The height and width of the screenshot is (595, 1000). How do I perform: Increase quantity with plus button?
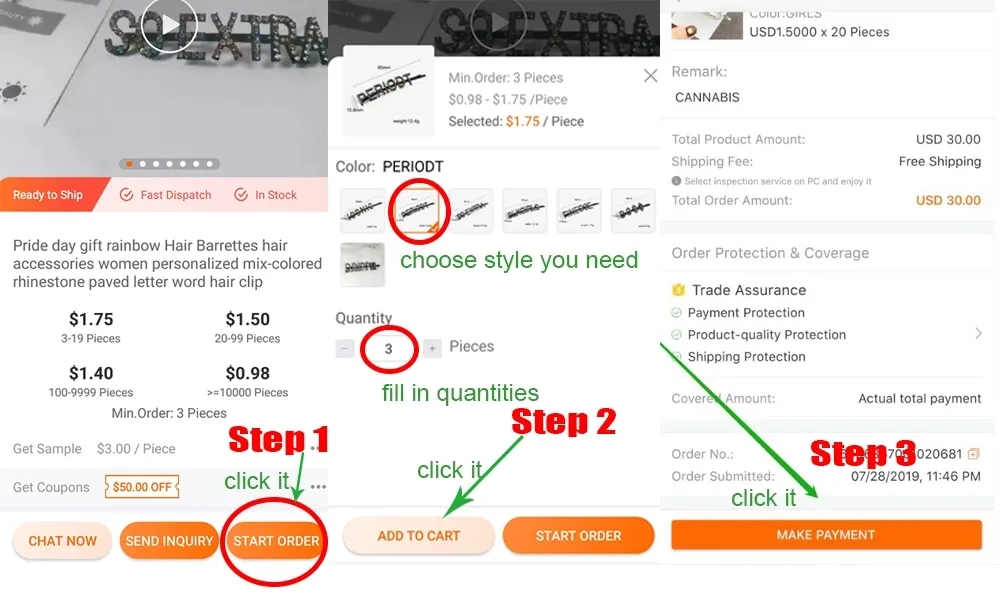pos(432,348)
